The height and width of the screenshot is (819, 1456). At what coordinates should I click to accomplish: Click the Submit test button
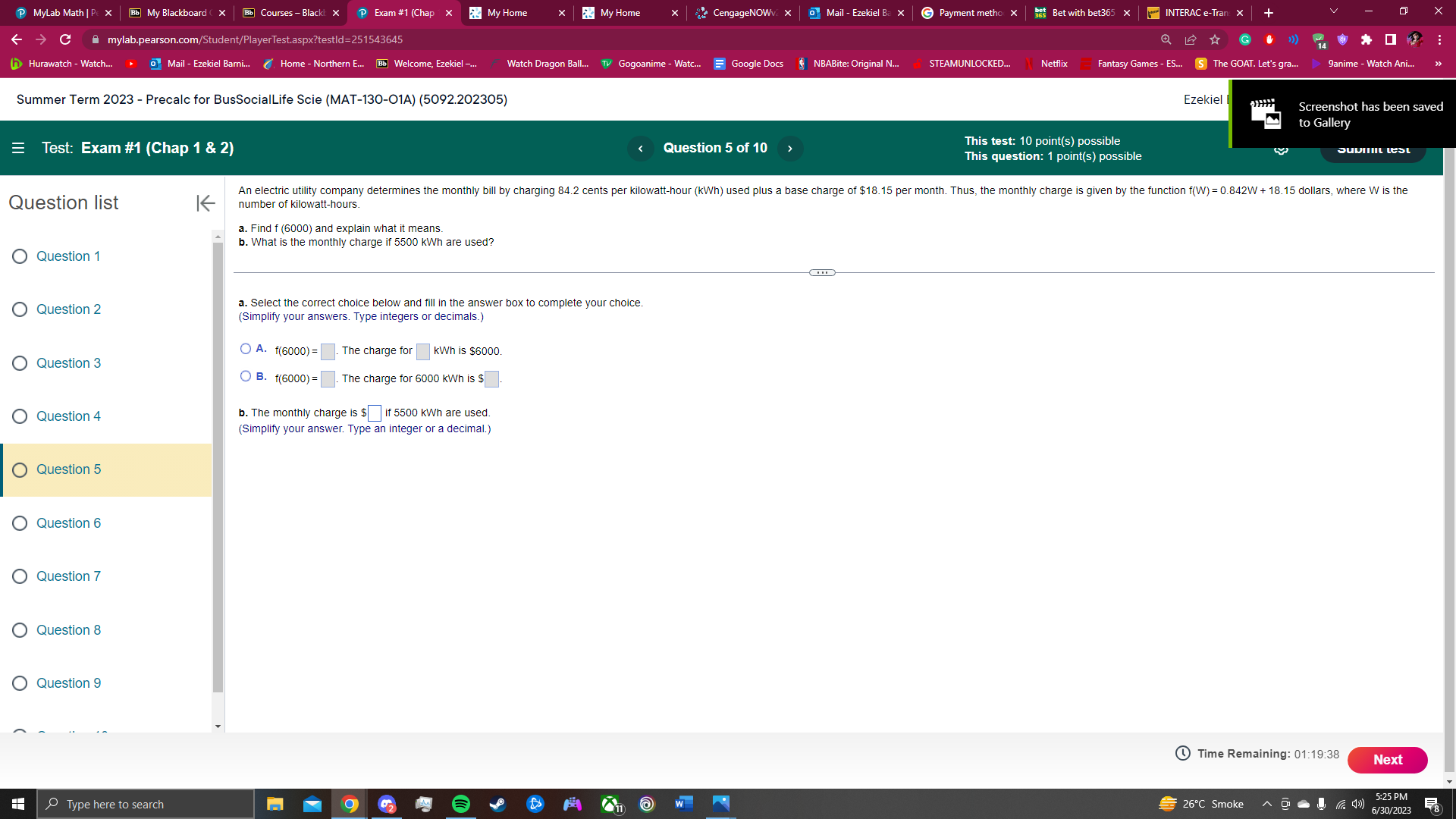click(x=1373, y=149)
